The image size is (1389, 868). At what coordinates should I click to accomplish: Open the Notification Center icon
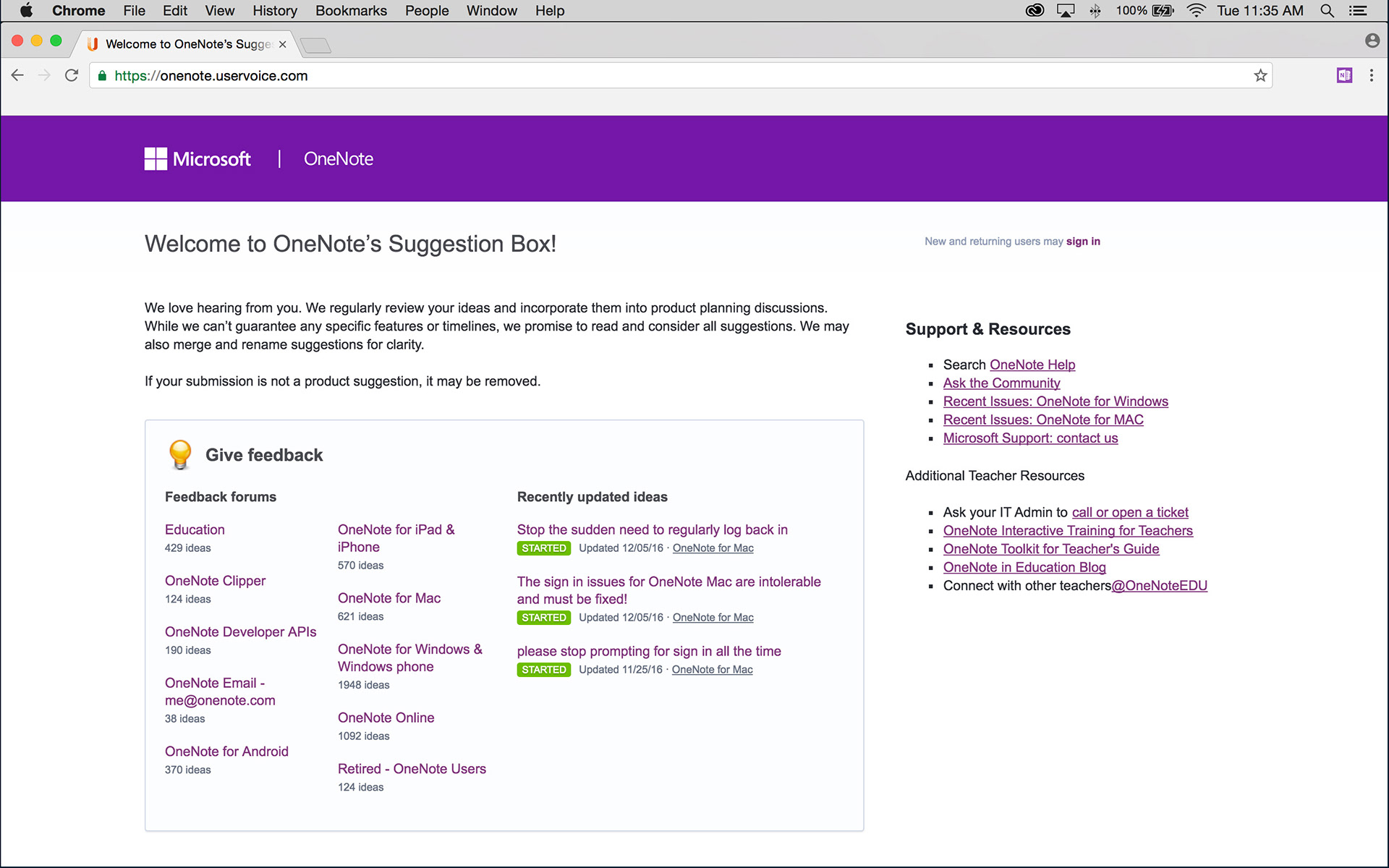1358,11
